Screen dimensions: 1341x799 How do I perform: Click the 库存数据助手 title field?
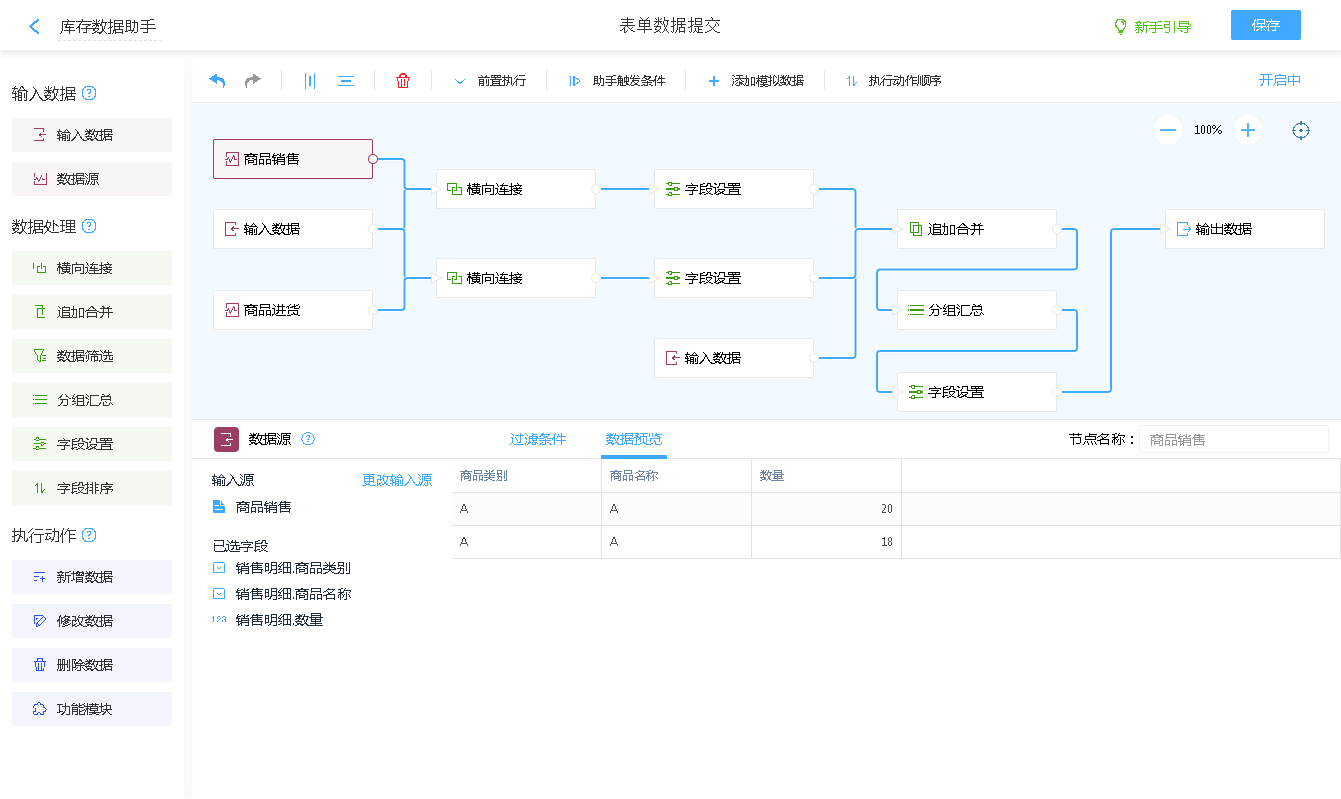pyautogui.click(x=108, y=27)
